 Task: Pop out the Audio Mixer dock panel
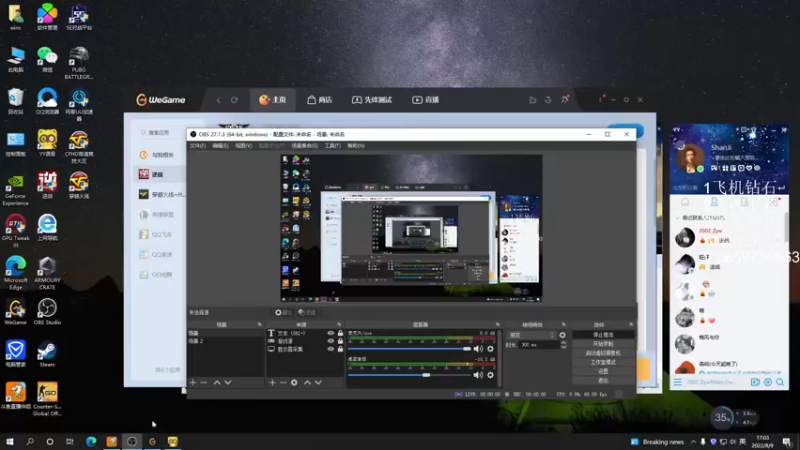[497, 324]
